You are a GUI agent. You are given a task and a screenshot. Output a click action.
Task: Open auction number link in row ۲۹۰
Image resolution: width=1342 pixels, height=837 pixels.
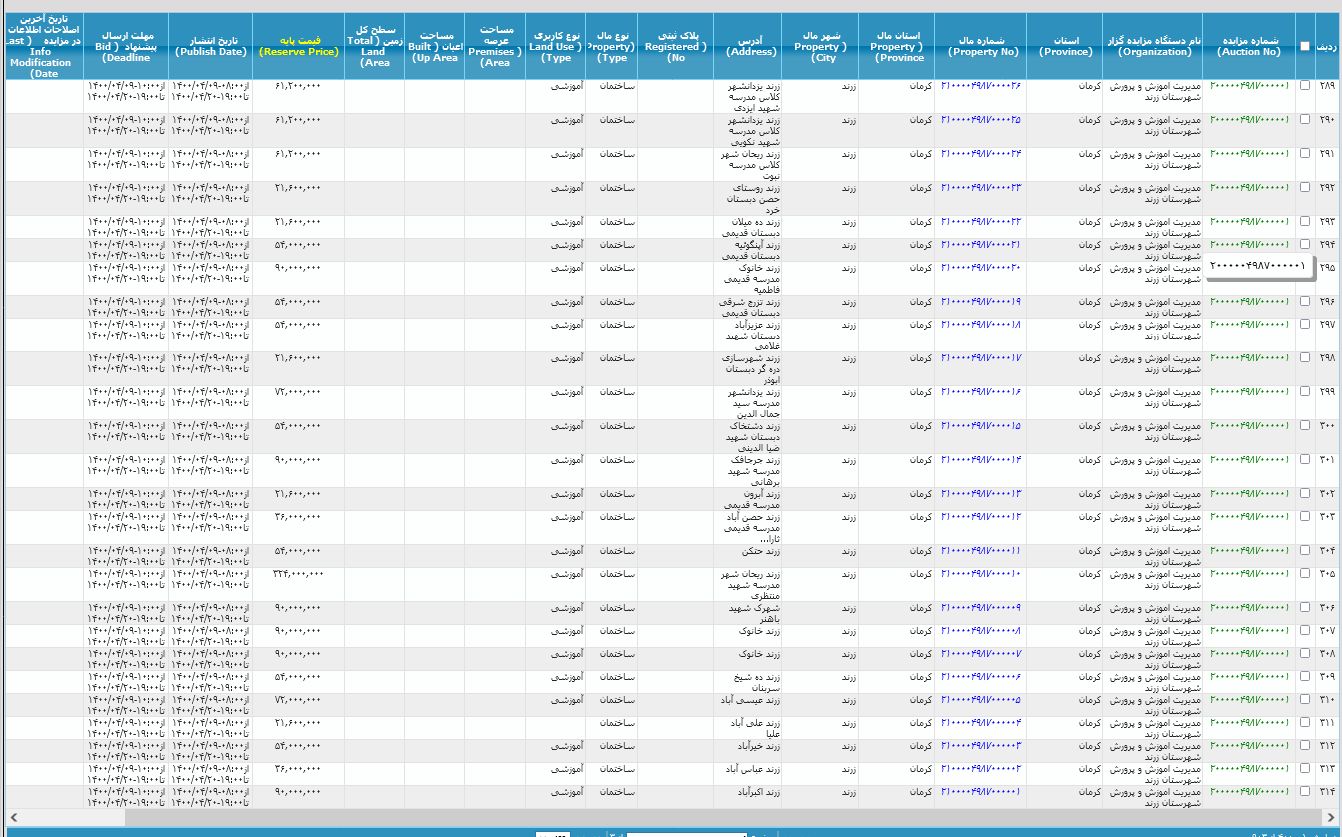(1249, 120)
